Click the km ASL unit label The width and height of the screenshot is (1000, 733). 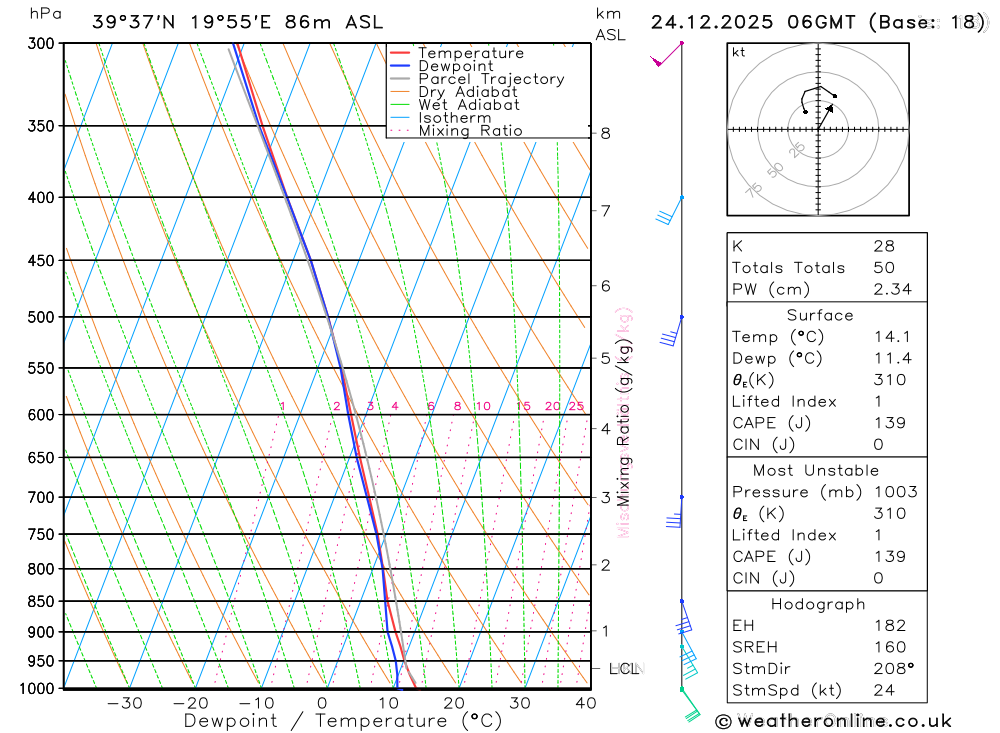(610, 24)
